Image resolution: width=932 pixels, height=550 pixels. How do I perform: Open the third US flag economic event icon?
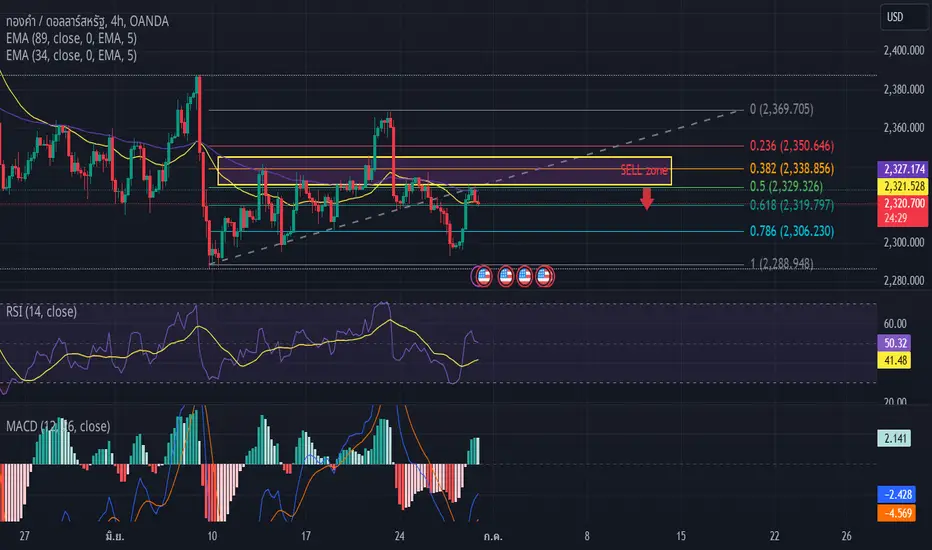coord(524,276)
